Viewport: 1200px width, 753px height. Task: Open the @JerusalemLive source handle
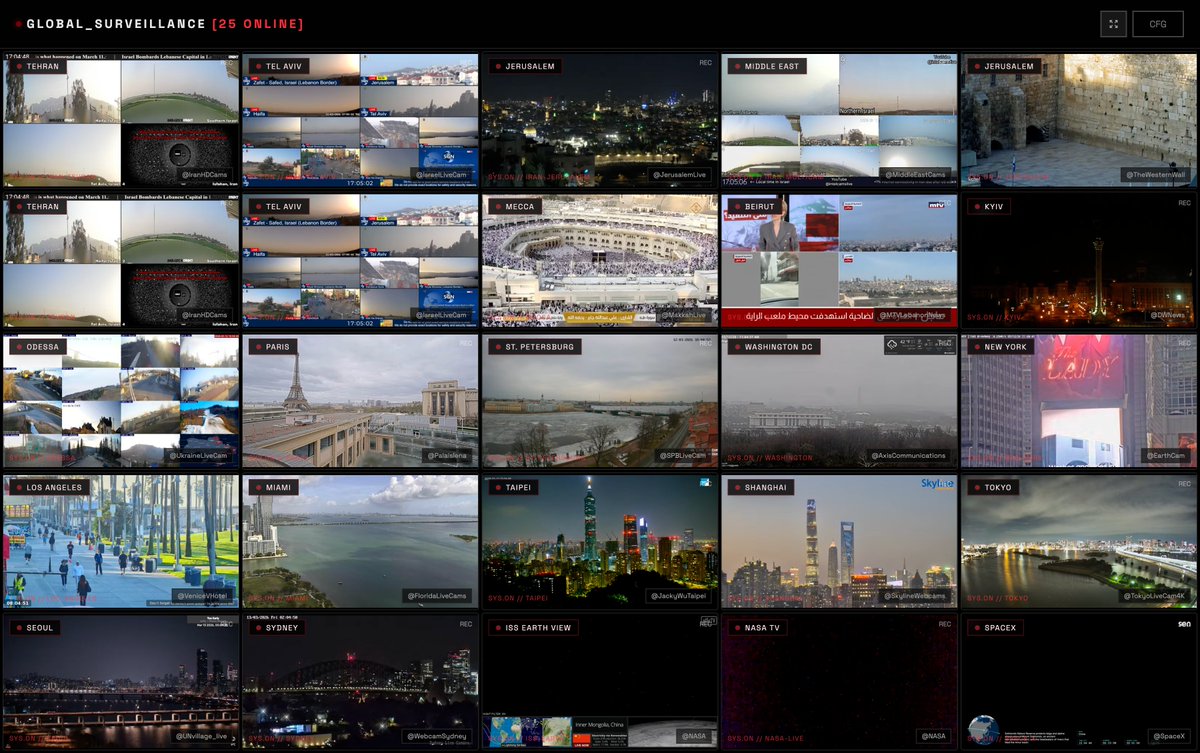pos(680,175)
